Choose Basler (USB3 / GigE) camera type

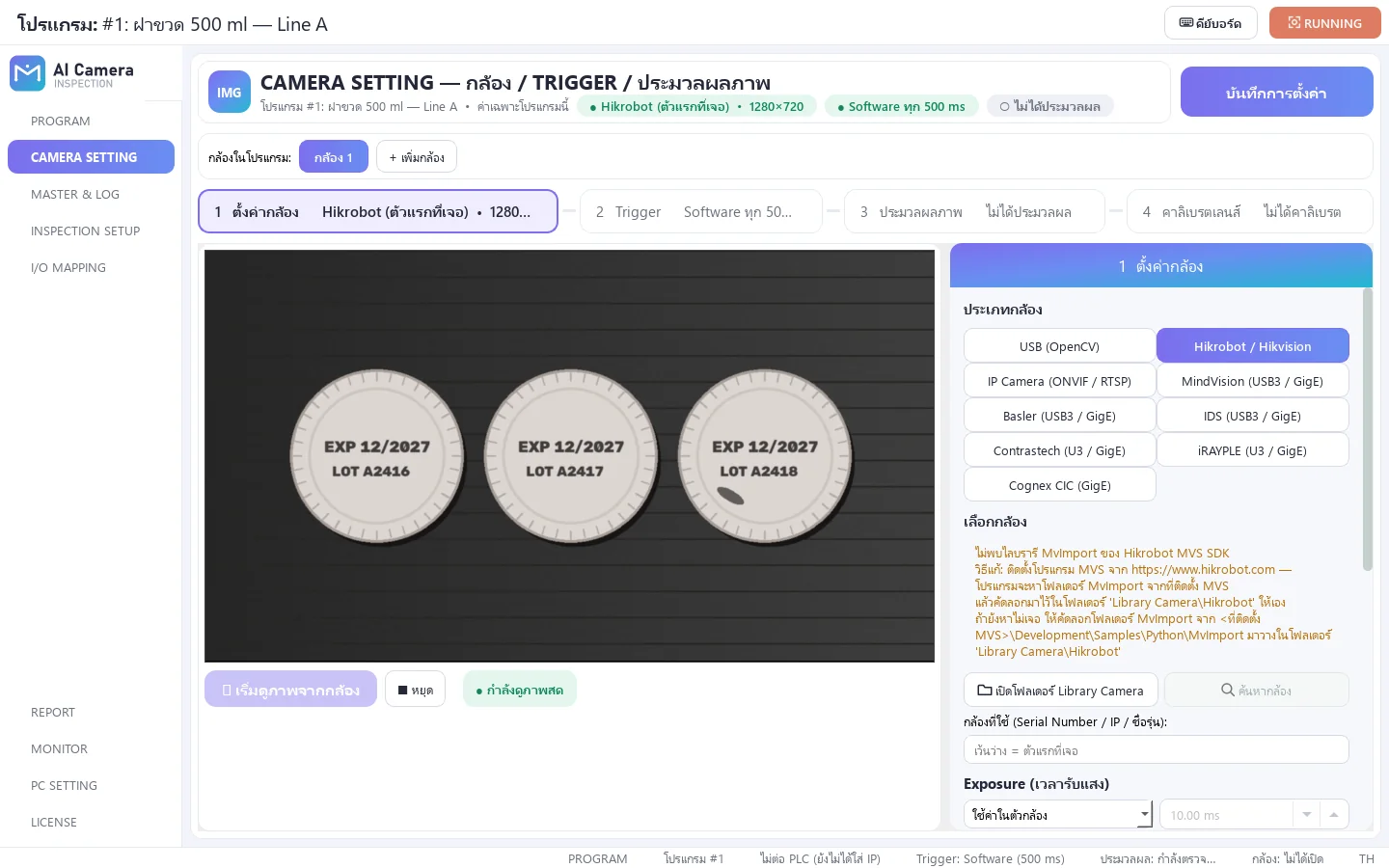1059,416
